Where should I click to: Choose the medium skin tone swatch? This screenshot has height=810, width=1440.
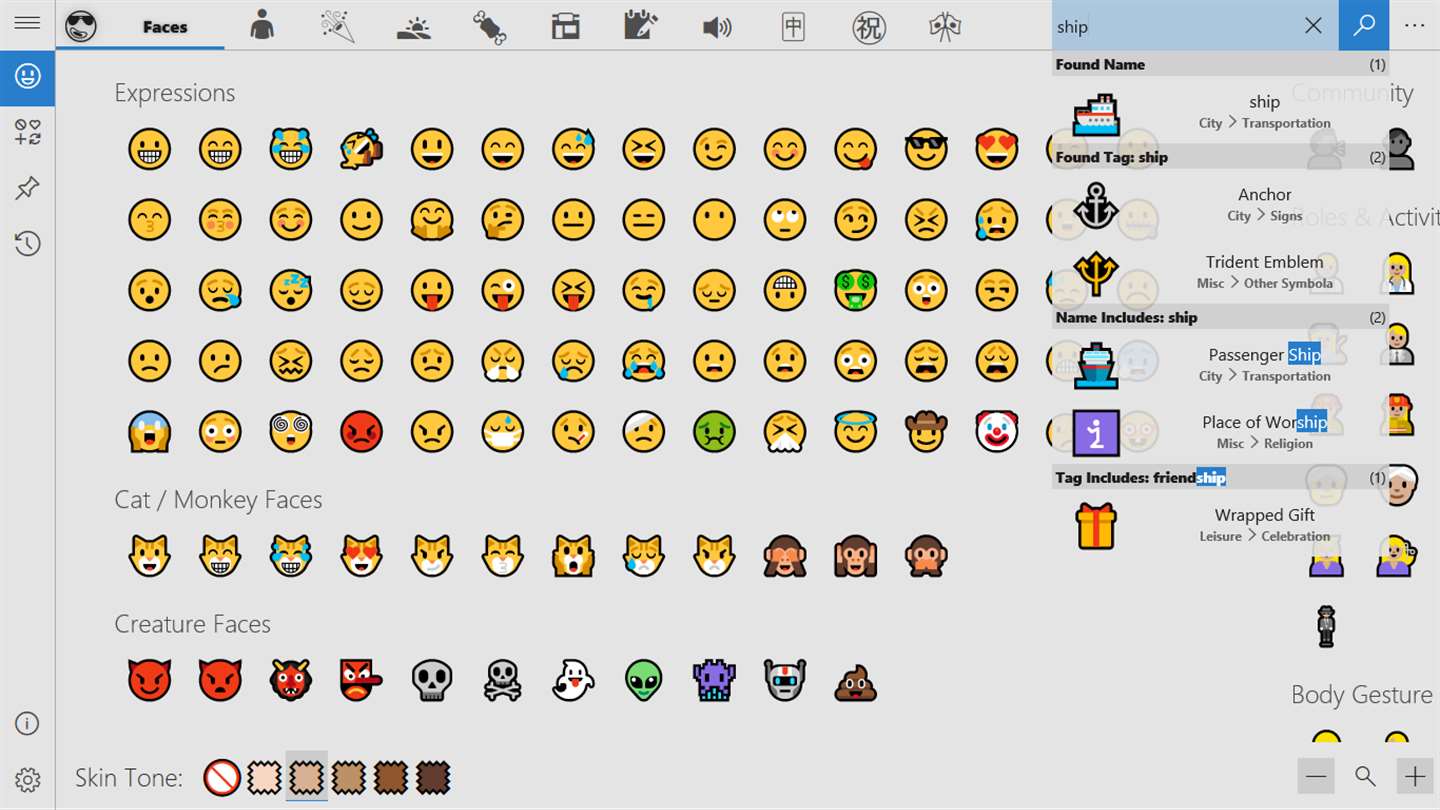pyautogui.click(x=348, y=777)
